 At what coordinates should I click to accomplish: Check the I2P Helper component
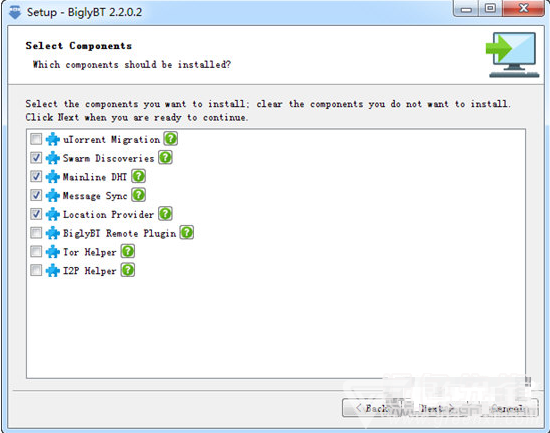tap(36, 270)
